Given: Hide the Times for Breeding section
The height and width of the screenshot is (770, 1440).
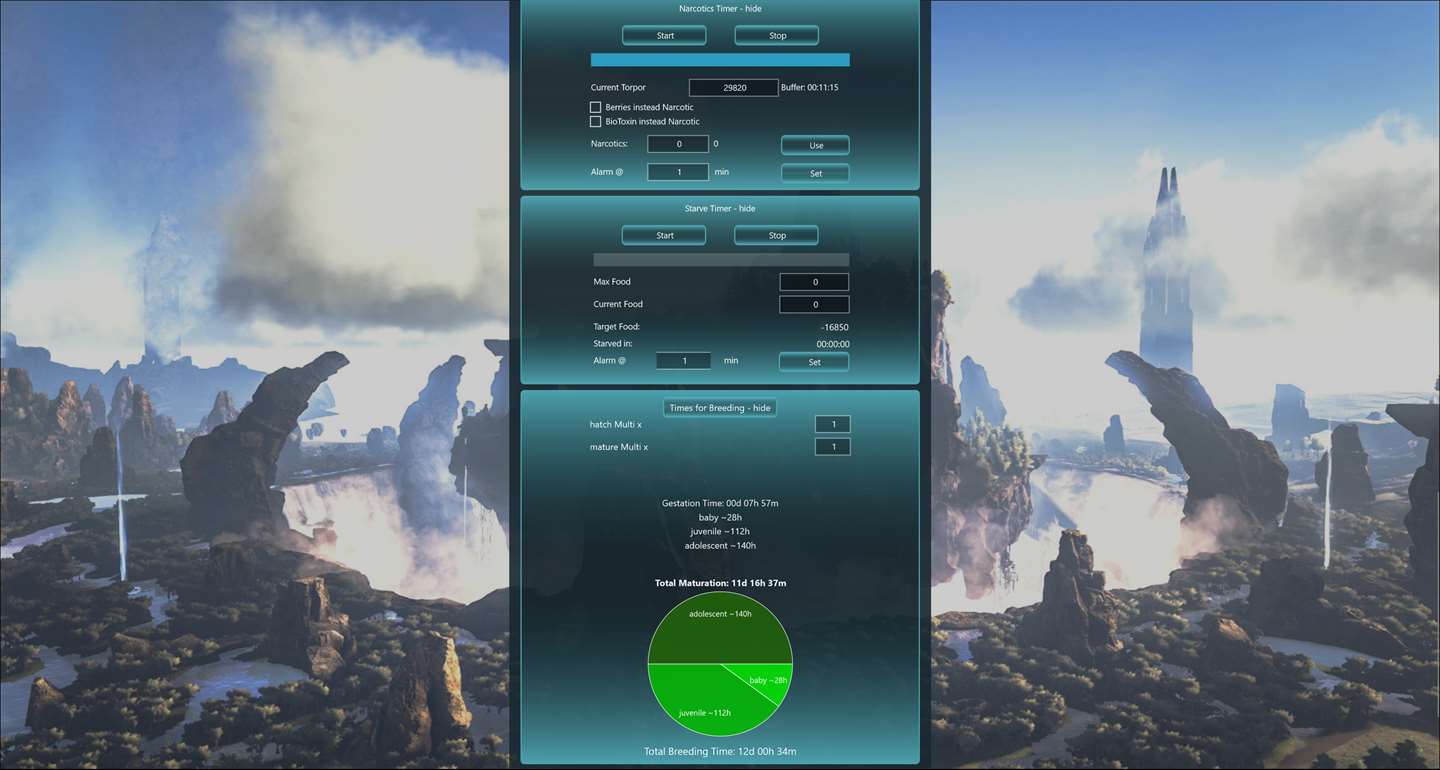Looking at the screenshot, I should point(720,408).
